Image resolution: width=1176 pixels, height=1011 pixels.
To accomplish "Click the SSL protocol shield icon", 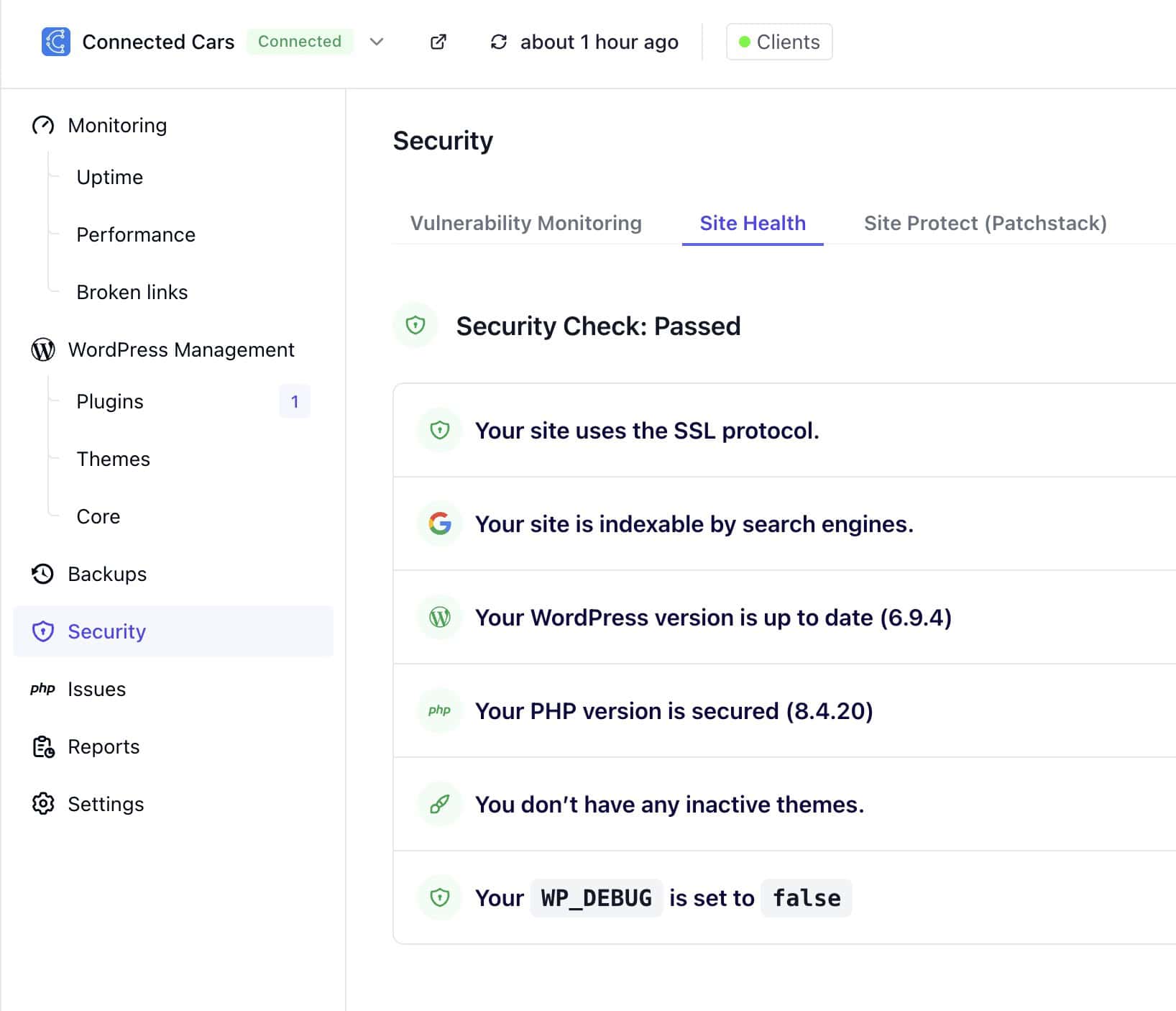I will (440, 430).
